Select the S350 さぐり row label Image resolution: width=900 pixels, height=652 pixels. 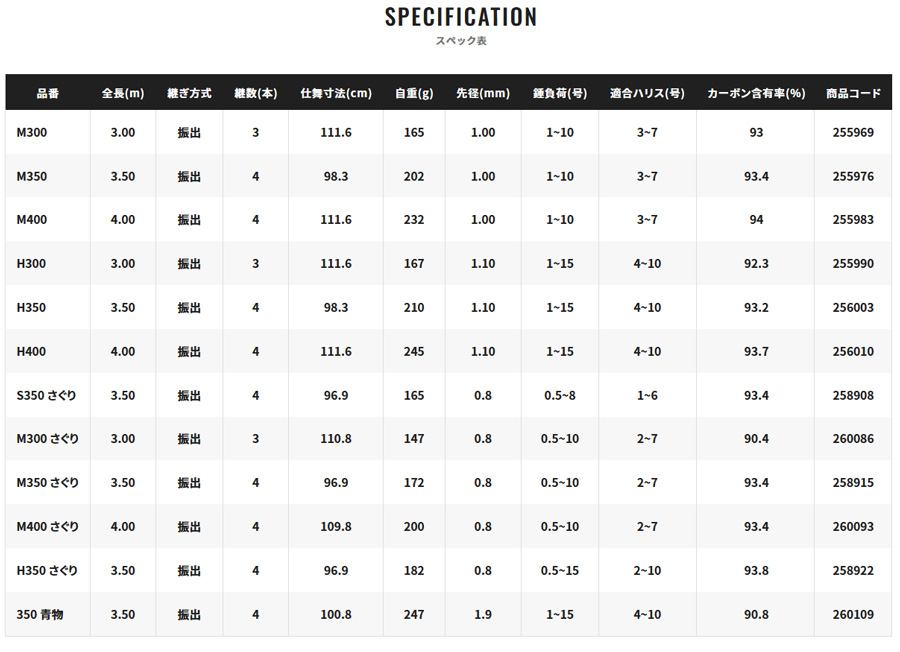coord(47,395)
